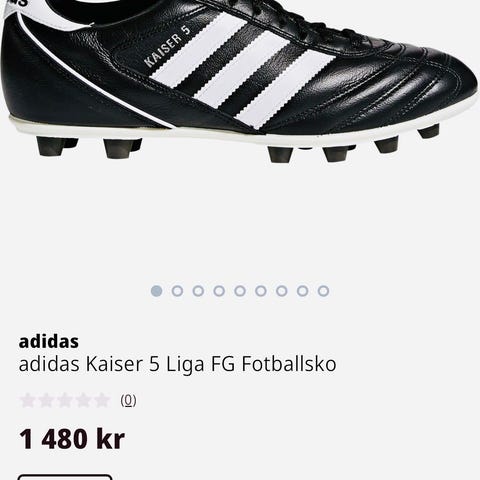Open the (0) reviews link
This screenshot has width=480, height=480.
[x=128, y=400]
